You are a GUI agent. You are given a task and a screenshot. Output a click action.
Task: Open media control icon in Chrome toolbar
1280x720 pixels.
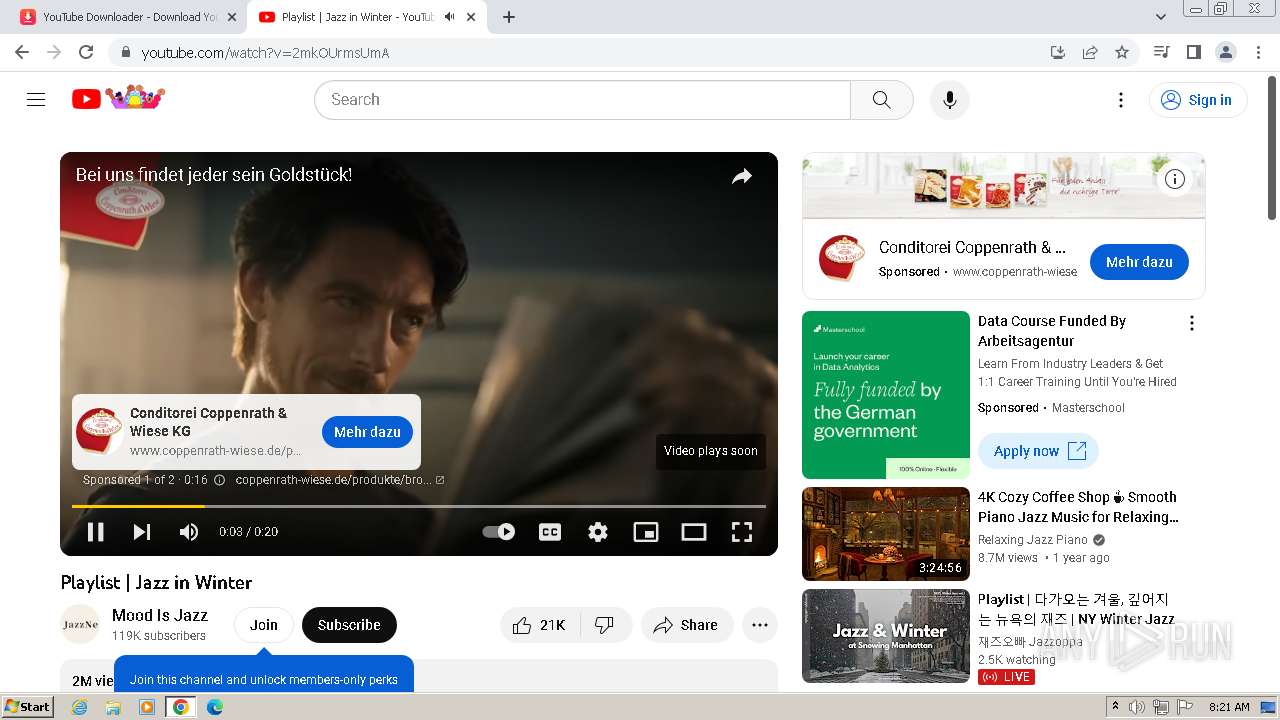tap(1162, 52)
